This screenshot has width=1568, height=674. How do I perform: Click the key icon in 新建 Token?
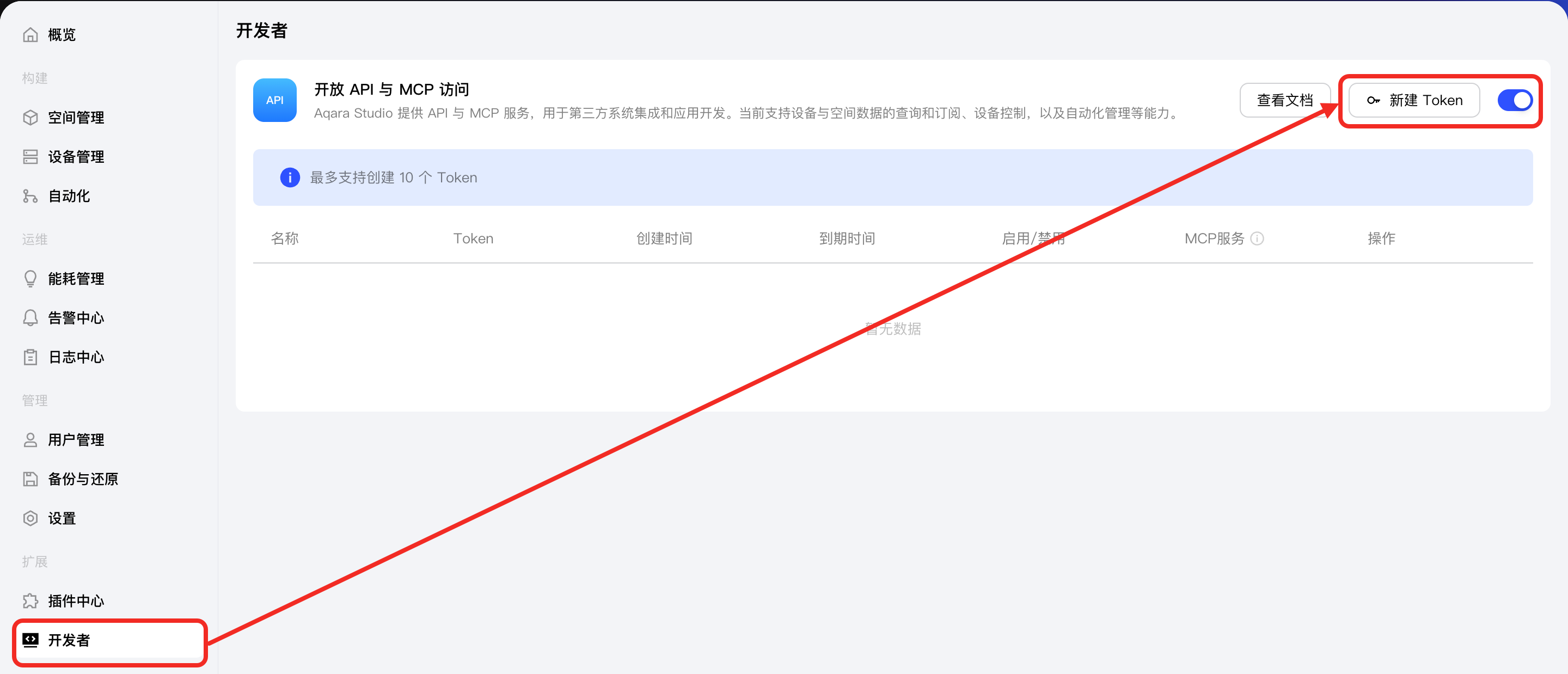[x=1373, y=101]
